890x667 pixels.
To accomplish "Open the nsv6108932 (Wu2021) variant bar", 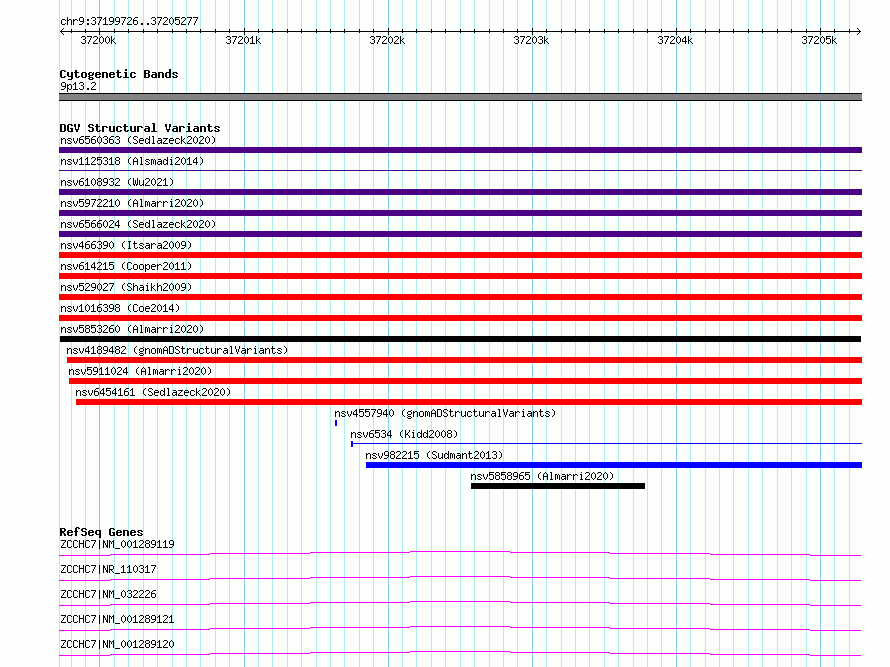I will (x=460, y=192).
